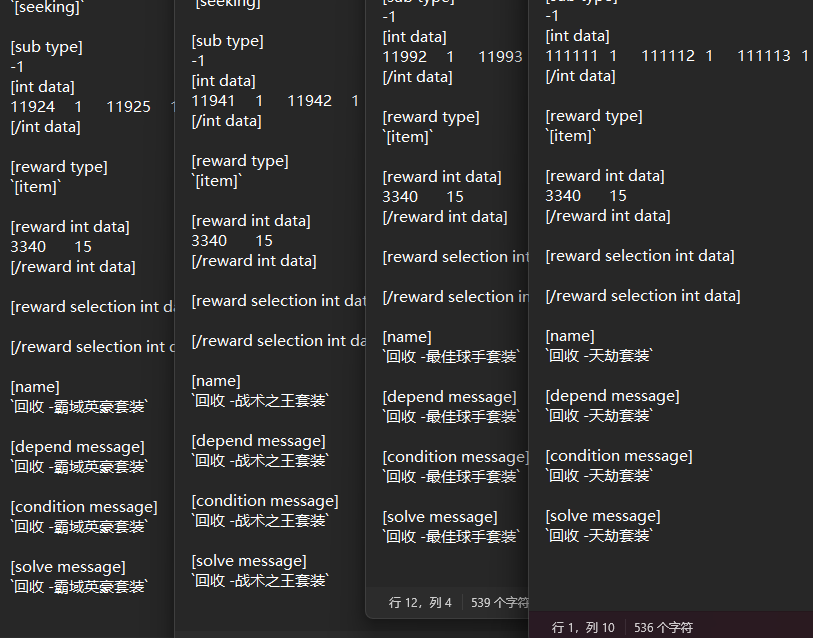The width and height of the screenshot is (813, 638).
Task: Place cursor on the number 11924
Action: pyautogui.click(x=33, y=107)
